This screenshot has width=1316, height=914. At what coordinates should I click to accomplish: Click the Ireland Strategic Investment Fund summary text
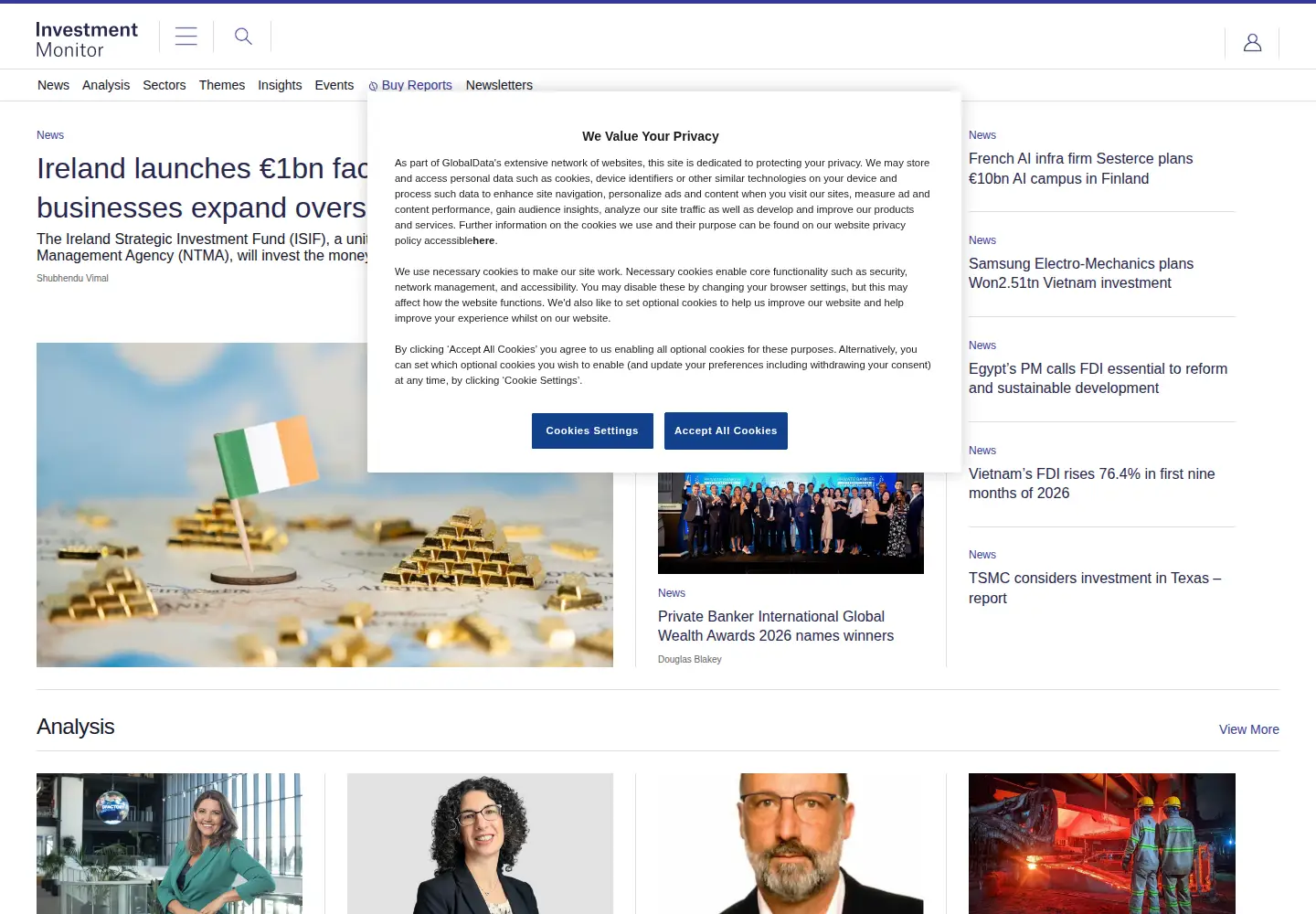pyautogui.click(x=202, y=247)
